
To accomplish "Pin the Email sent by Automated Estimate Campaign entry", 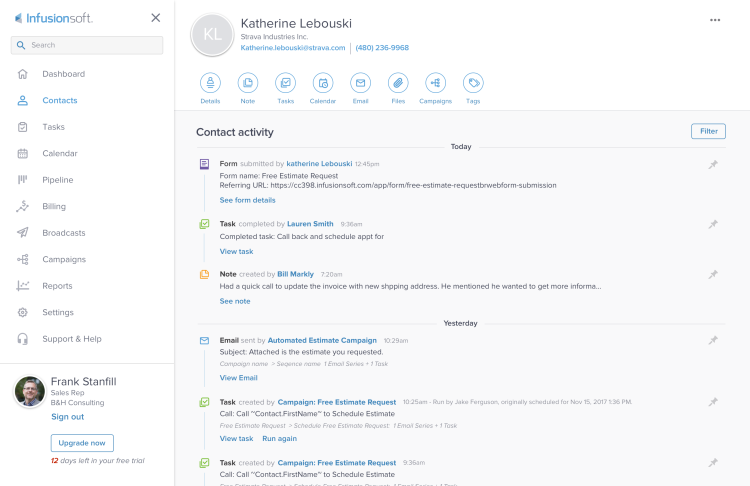I will 713,340.
